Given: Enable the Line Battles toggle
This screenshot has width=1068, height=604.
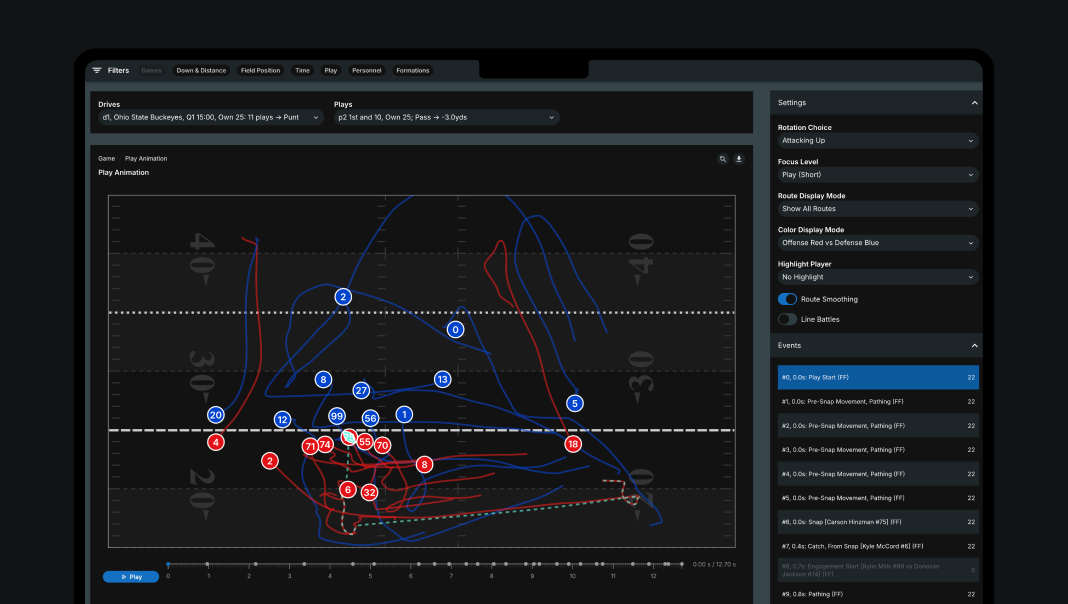Looking at the screenshot, I should (787, 319).
